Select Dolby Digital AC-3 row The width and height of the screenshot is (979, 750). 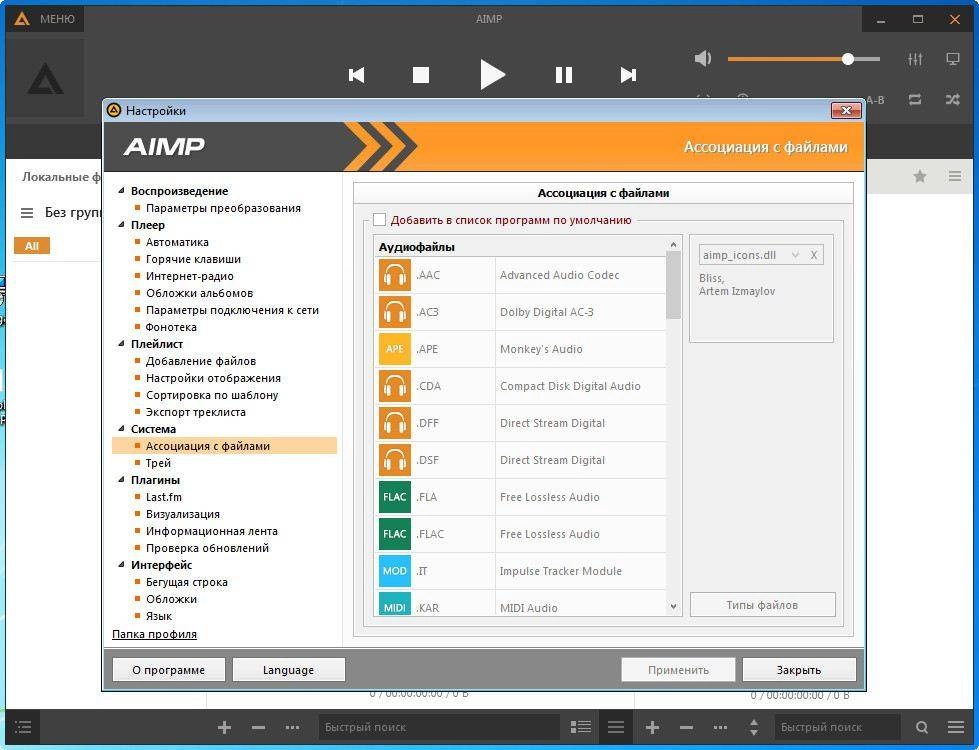pyautogui.click(x=521, y=312)
